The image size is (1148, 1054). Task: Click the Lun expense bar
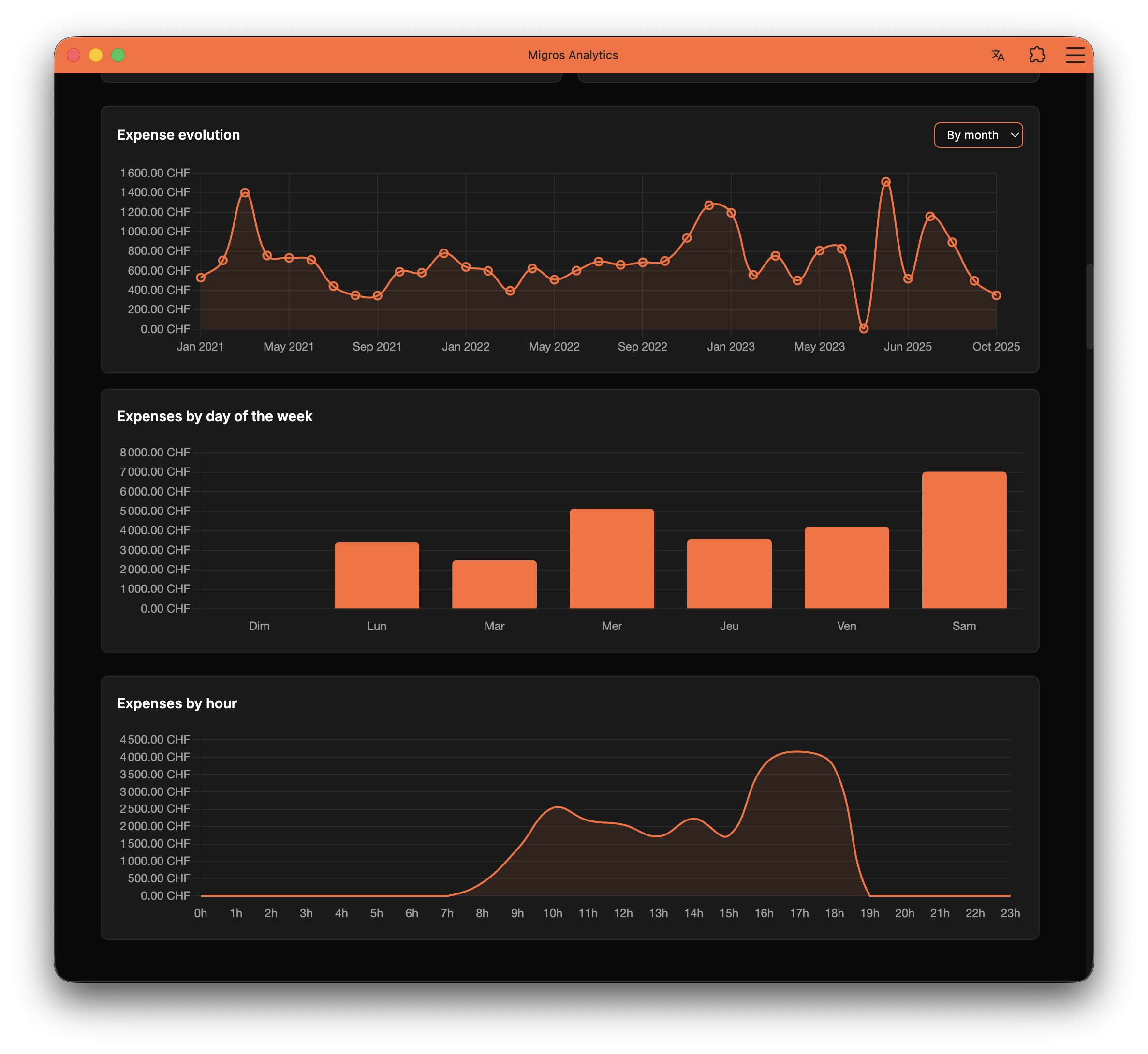point(377,575)
